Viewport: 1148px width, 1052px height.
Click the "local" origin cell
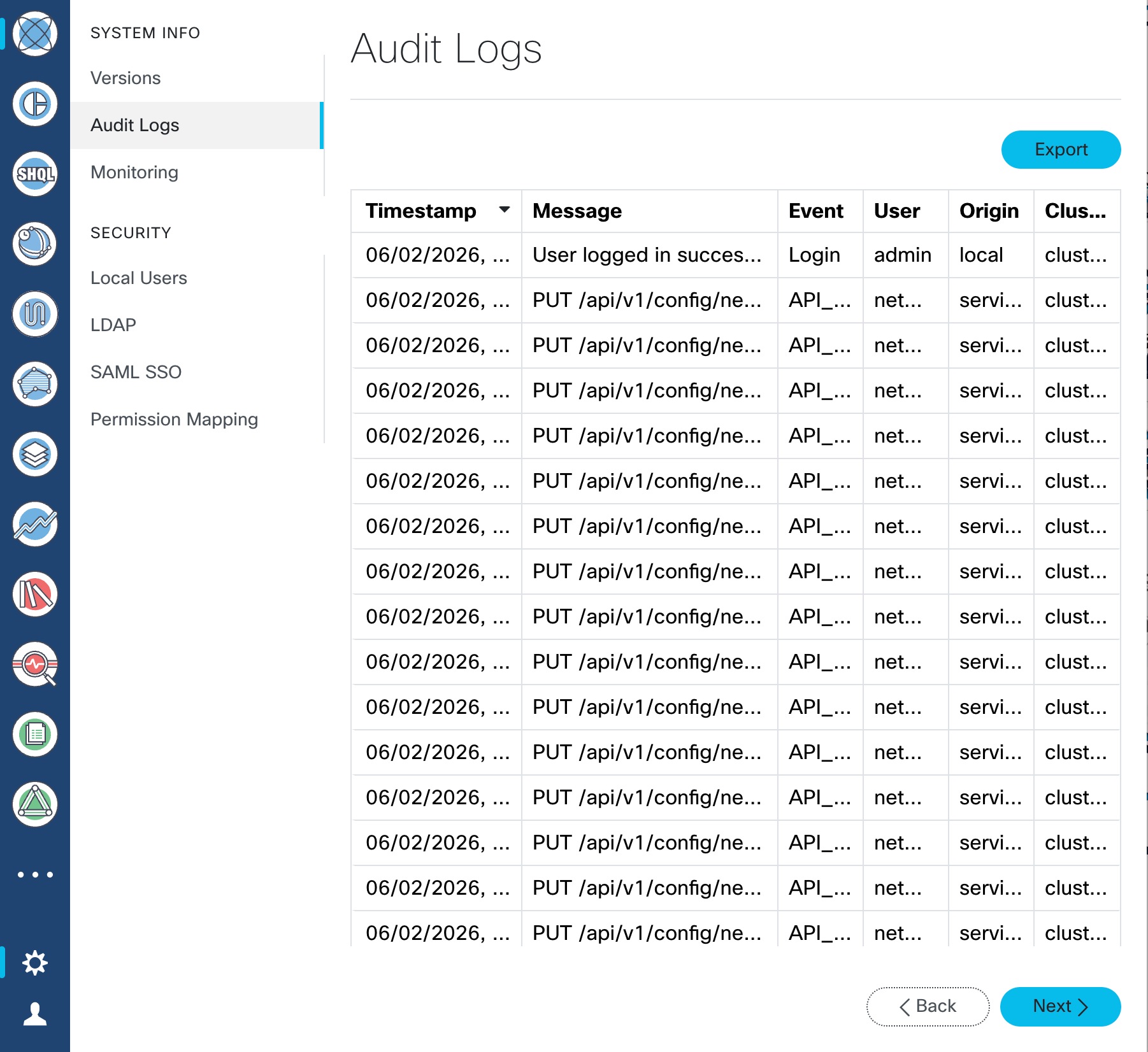991,255
